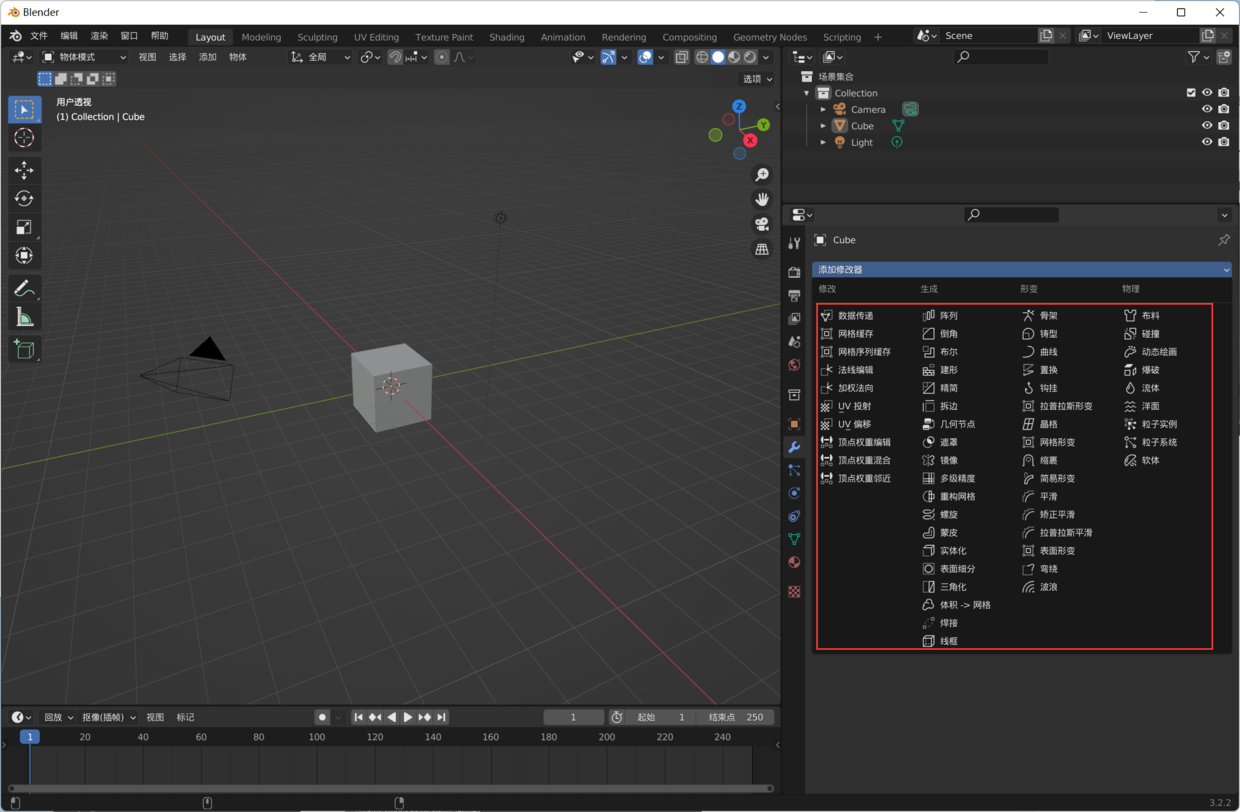Click the pan hand viewport icon
The width and height of the screenshot is (1240, 812).
coord(762,200)
